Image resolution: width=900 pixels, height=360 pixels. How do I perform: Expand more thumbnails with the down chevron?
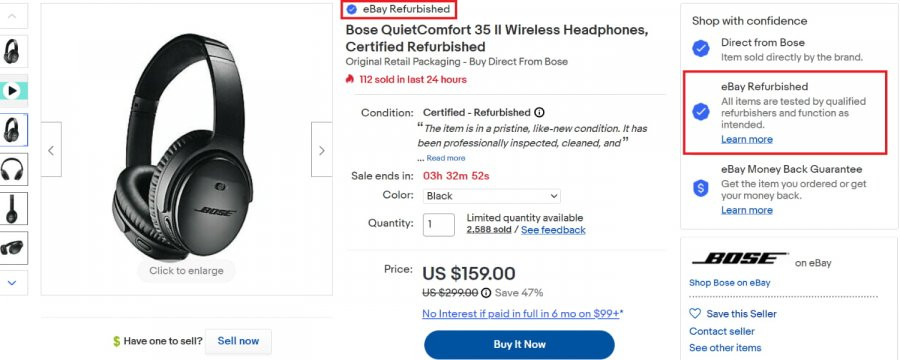(12, 282)
